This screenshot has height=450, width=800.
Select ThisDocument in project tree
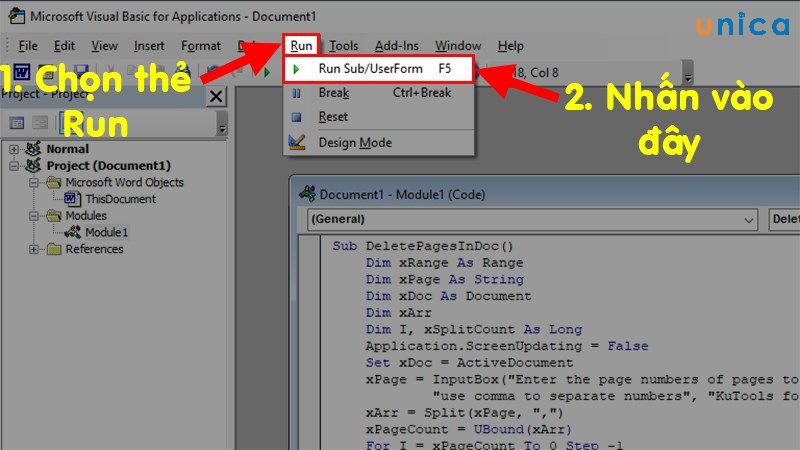pos(120,199)
